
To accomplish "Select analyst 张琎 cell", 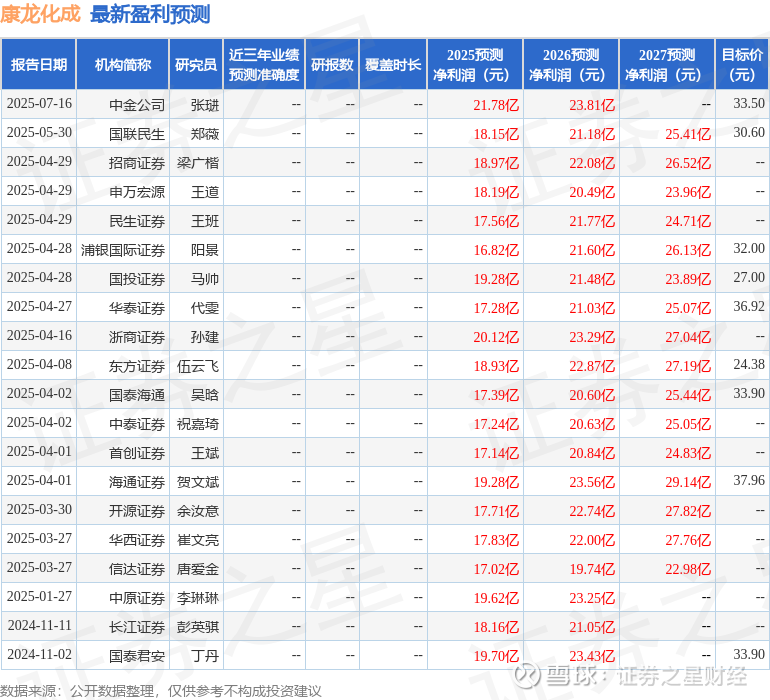I will (196, 104).
